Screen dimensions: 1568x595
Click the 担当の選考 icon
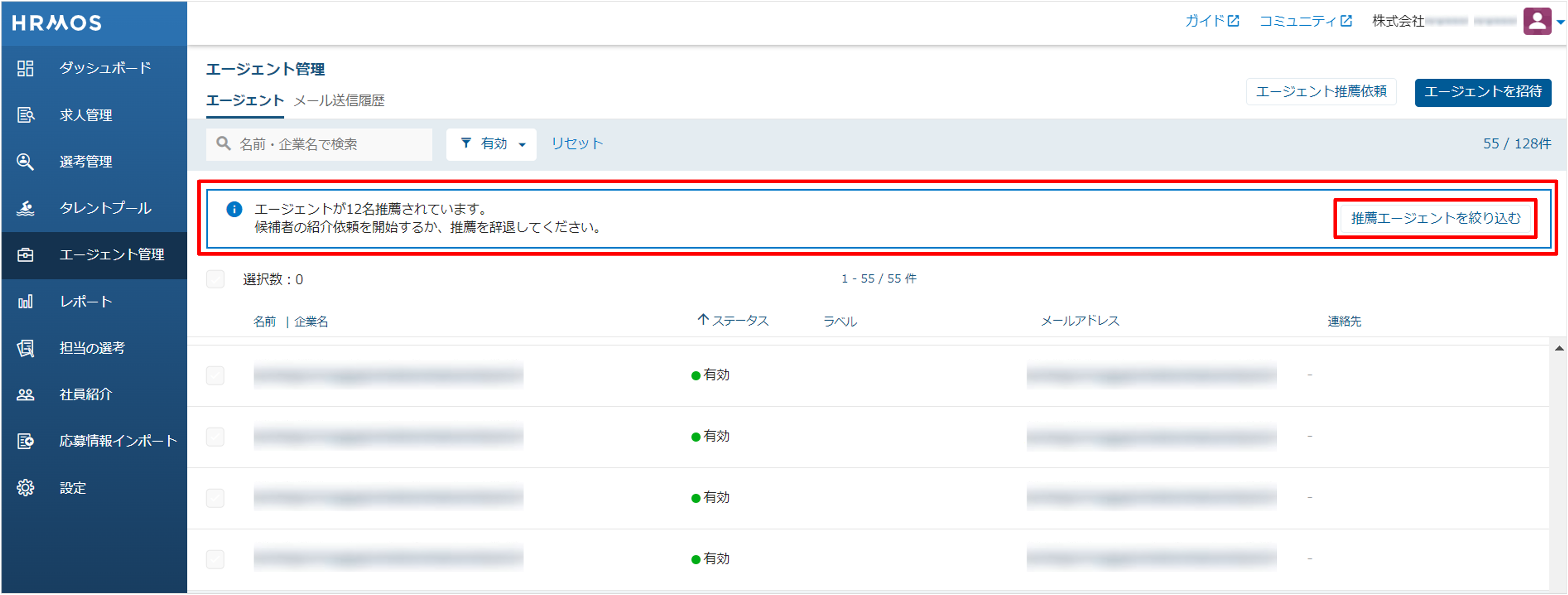25,348
